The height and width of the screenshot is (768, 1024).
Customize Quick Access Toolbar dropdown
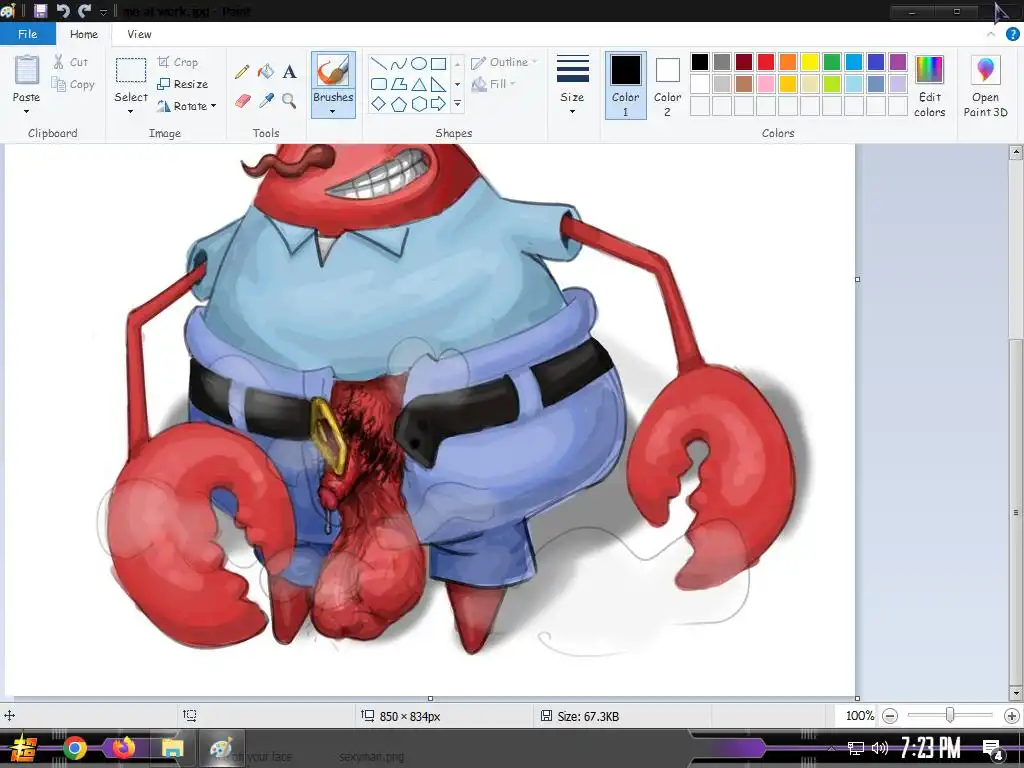click(104, 12)
